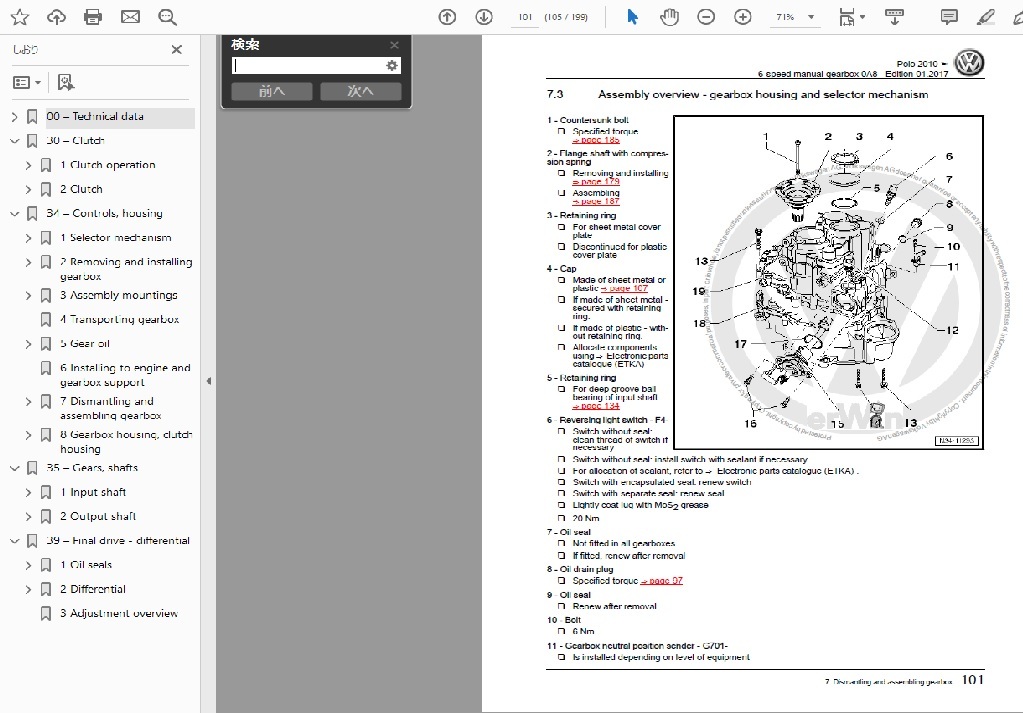Screen dimensions: 1023x713
Task: Collapse the navigation pane with arrow handle
Action: pyautogui.click(x=209, y=381)
